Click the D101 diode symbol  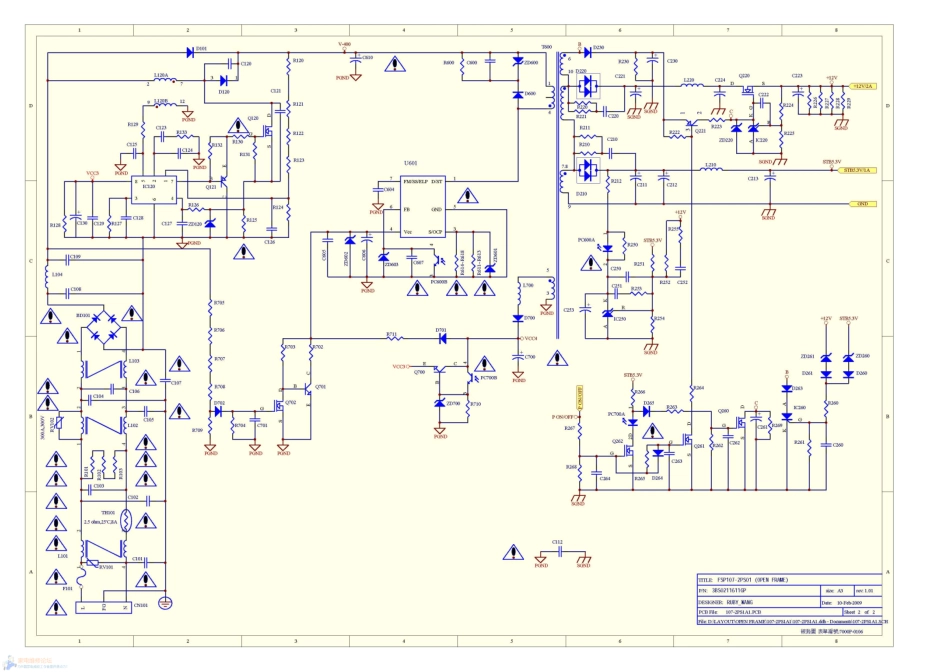189,48
